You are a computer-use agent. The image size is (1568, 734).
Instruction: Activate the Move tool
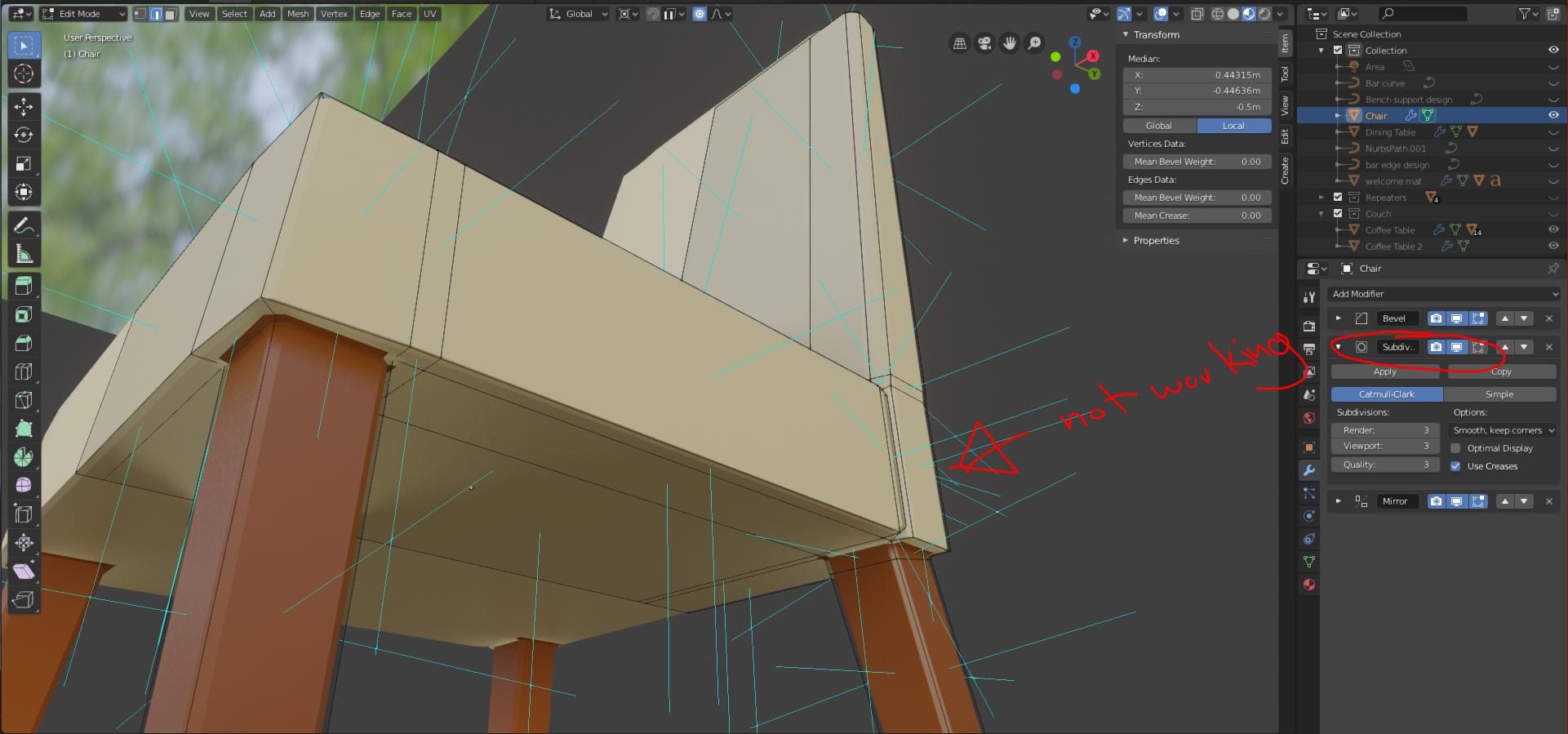[x=24, y=106]
